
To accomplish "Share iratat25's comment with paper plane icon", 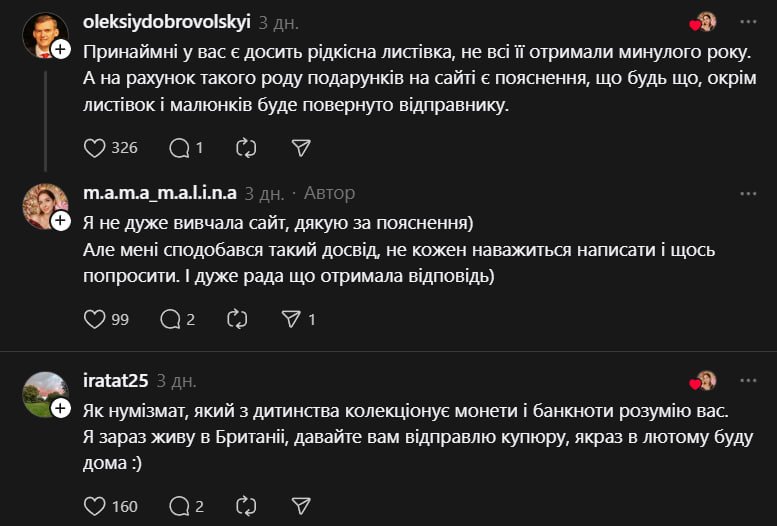I will tap(301, 506).
